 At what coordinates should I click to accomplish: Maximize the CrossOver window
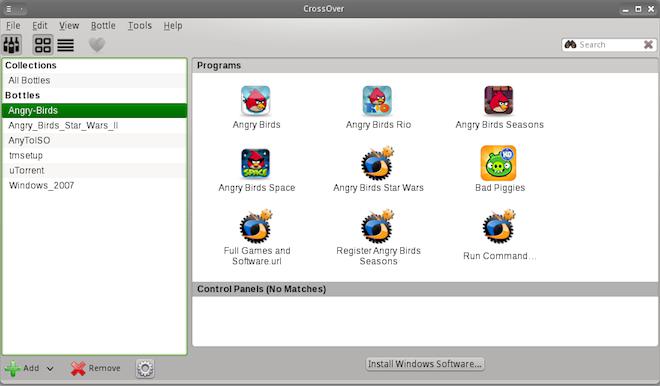click(638, 9)
